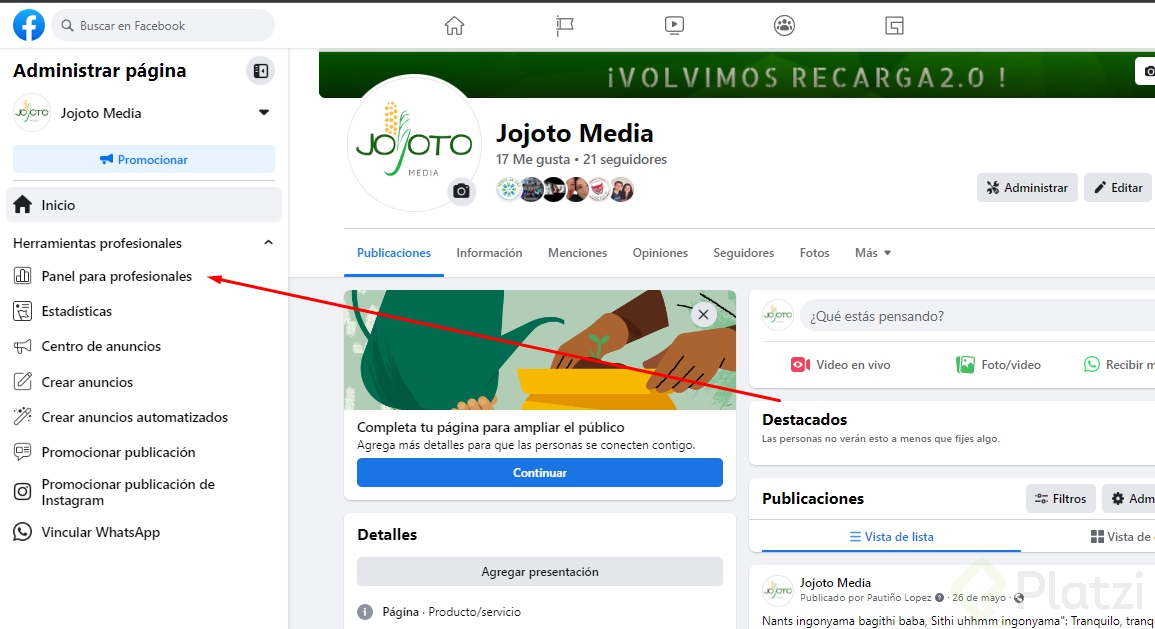Switch to the Publicaciones tab

pos(394,253)
